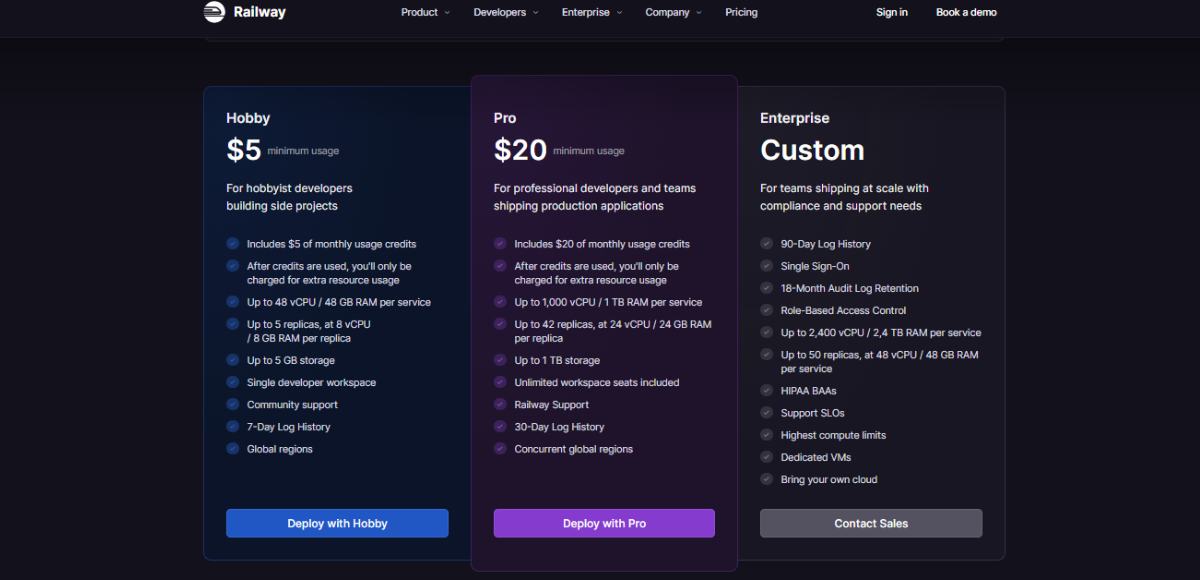
Task: Click the checkmark next to 90-Day Log History
Action: click(x=767, y=244)
